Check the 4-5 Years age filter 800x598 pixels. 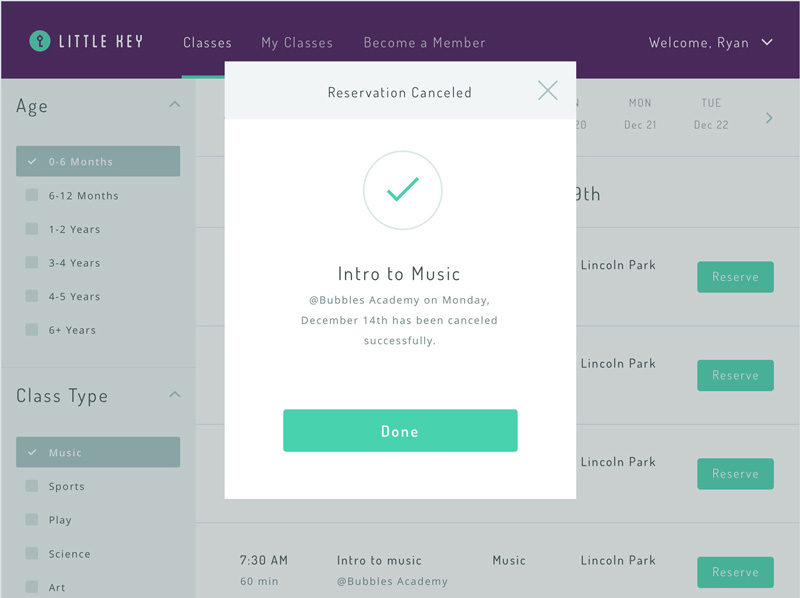click(x=32, y=296)
